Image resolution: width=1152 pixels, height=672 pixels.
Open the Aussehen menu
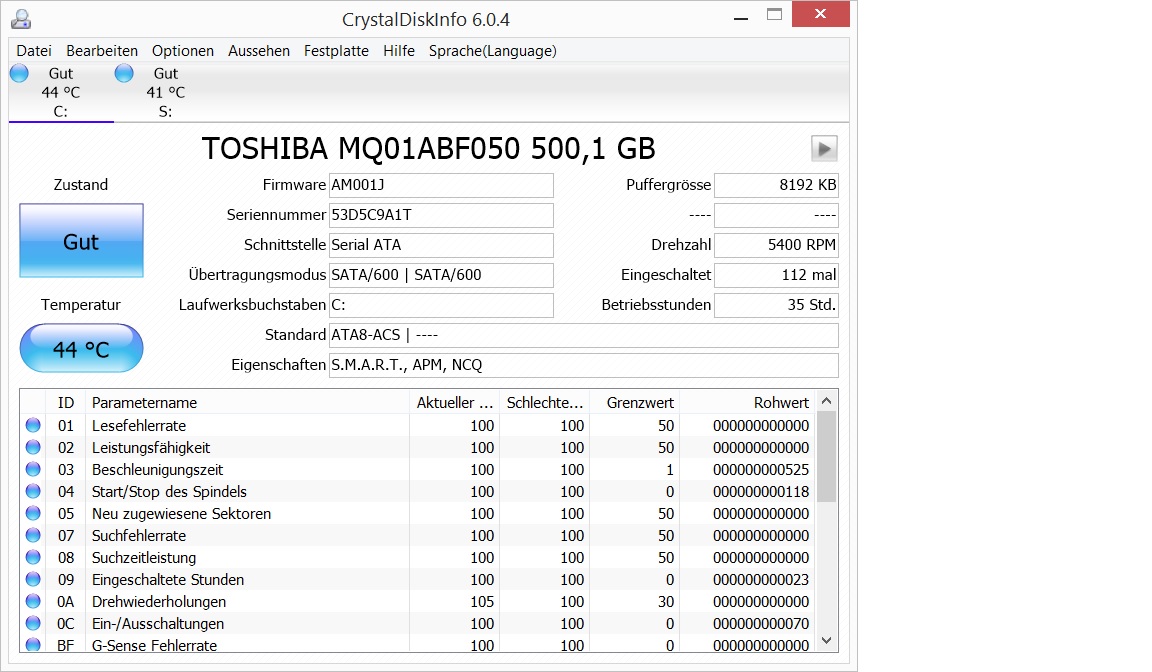coord(259,51)
